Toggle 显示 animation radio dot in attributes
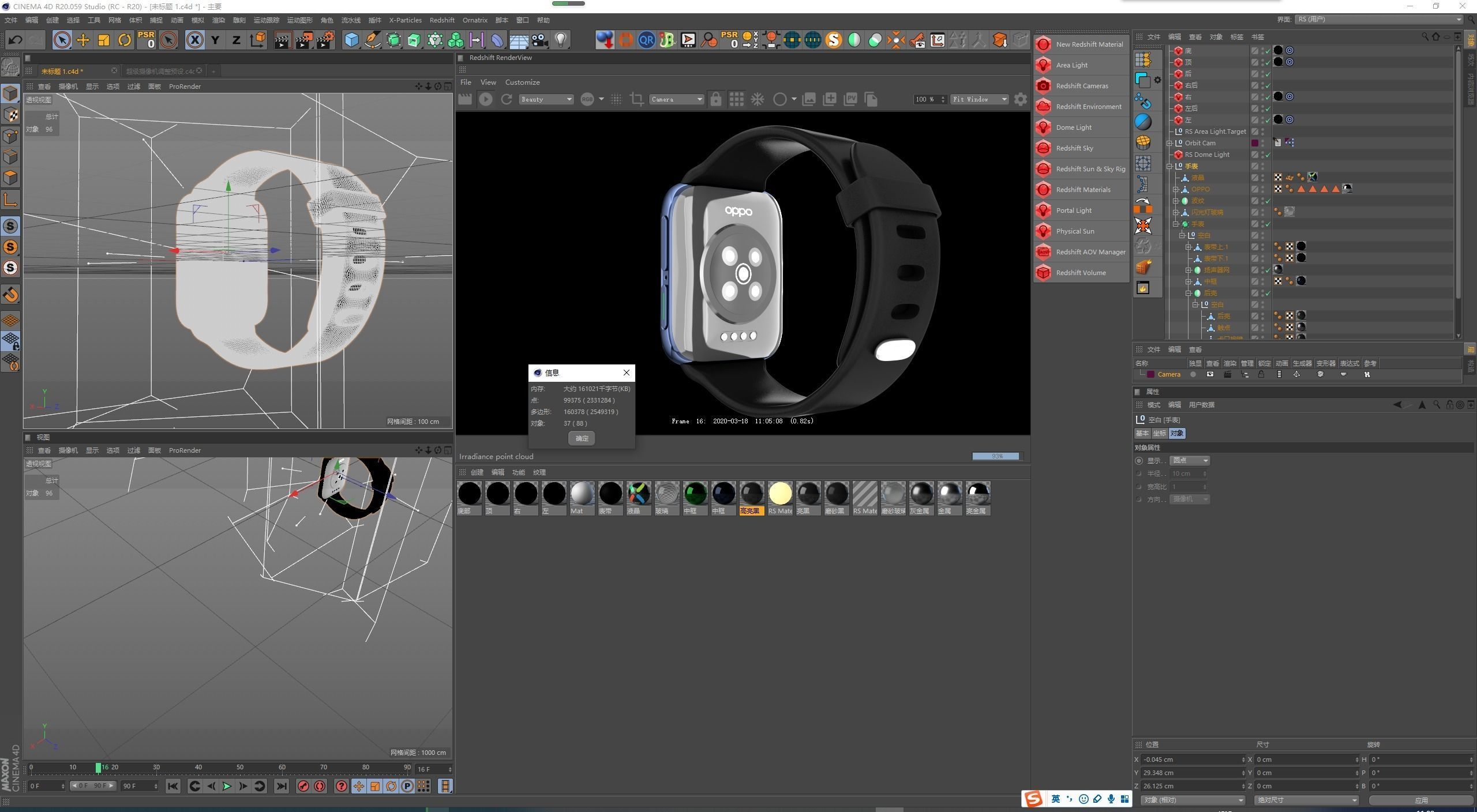The height and width of the screenshot is (812, 1477). pyautogui.click(x=1139, y=461)
